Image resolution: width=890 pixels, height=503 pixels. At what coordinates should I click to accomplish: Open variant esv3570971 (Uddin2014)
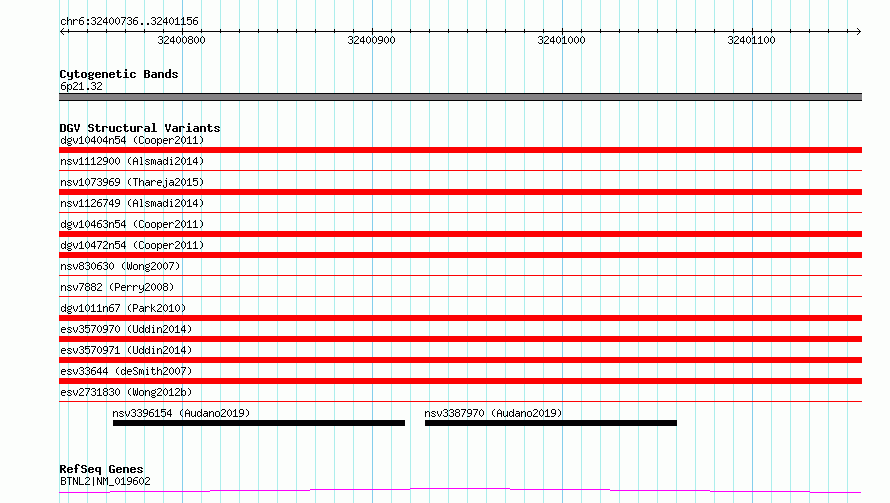[x=126, y=350]
